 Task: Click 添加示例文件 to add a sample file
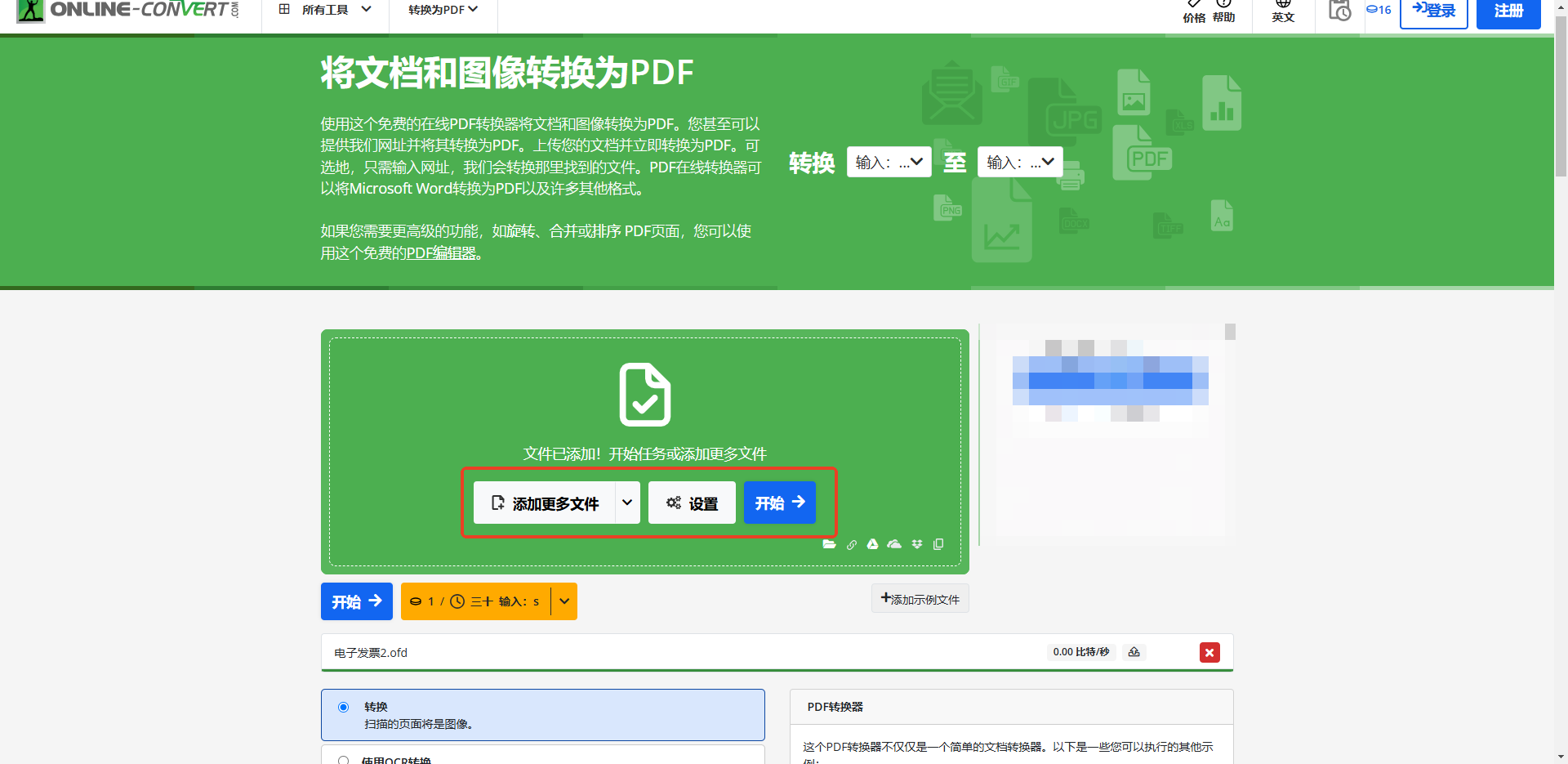click(x=920, y=598)
